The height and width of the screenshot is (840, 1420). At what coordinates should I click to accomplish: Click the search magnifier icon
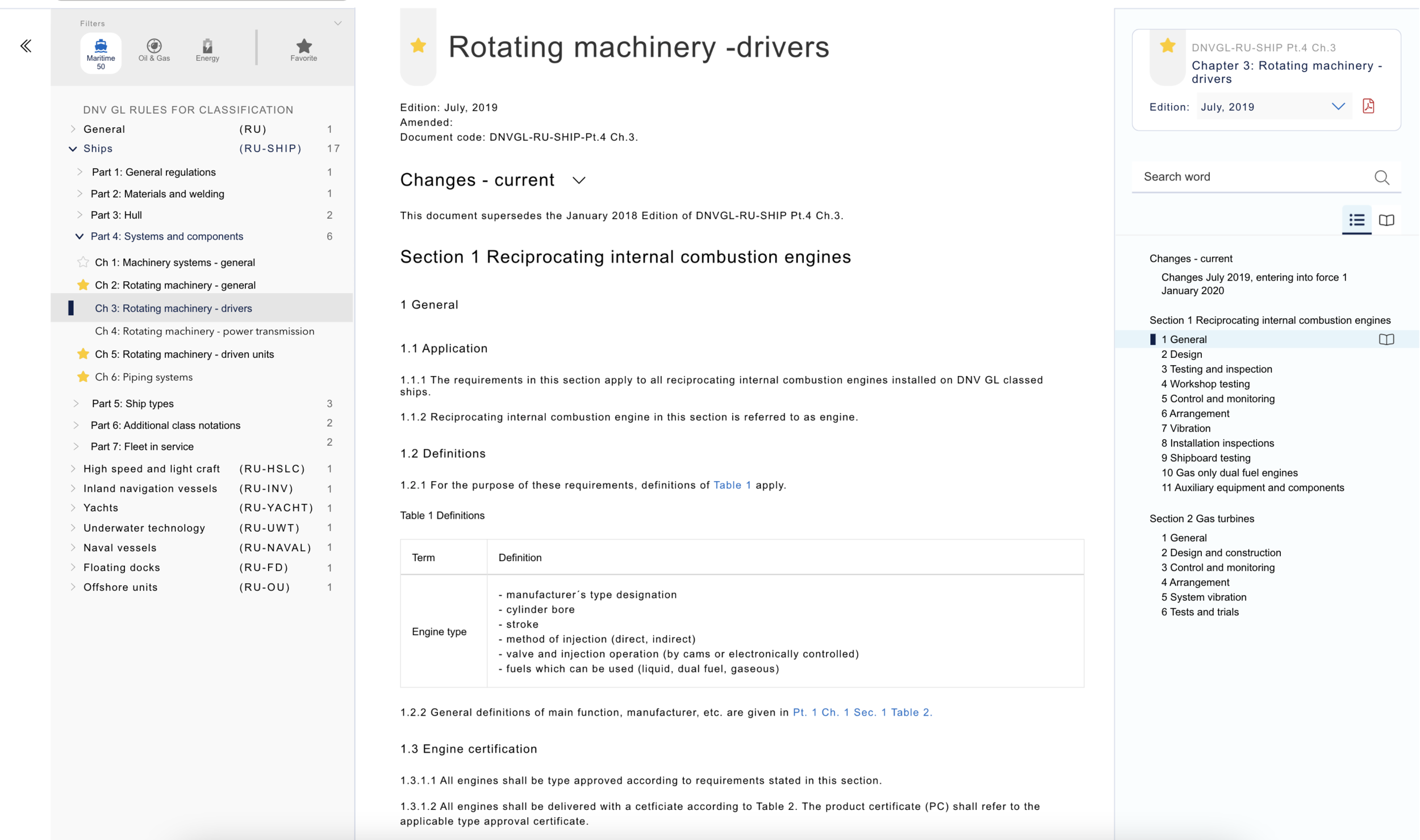[x=1382, y=177]
